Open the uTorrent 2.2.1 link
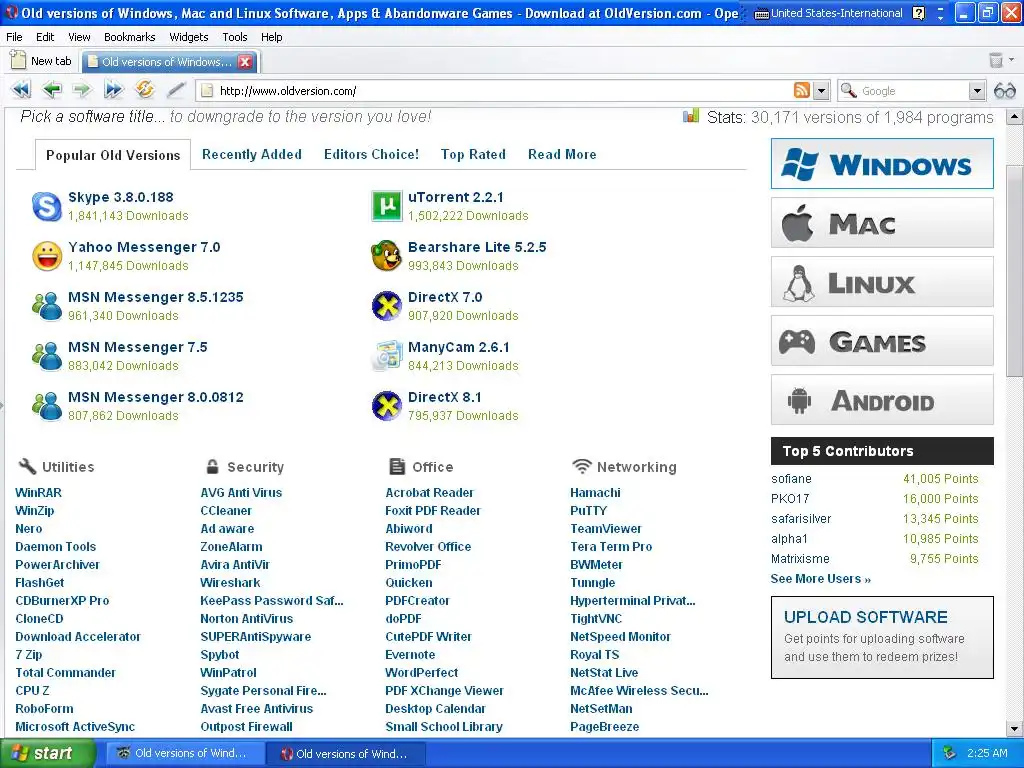This screenshot has height=768, width=1024. (455, 197)
